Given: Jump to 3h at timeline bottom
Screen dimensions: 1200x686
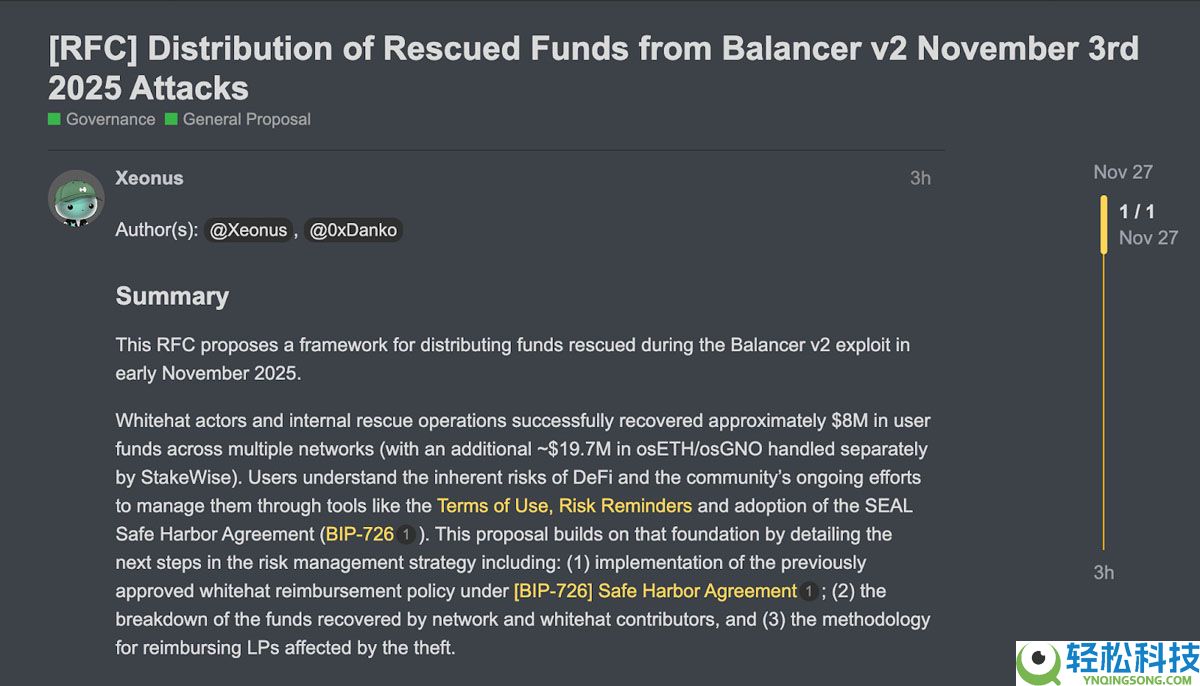Looking at the screenshot, I should [1103, 572].
